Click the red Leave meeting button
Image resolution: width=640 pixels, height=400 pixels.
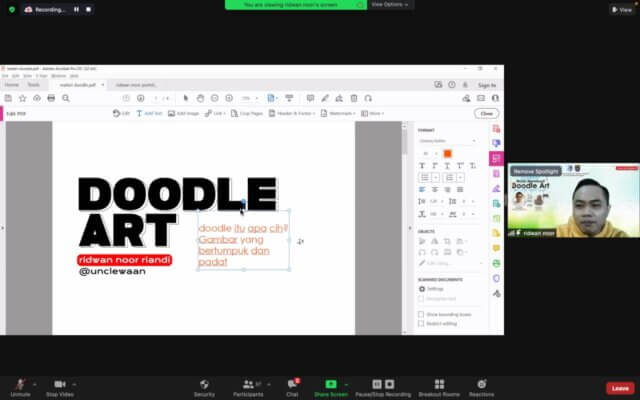coord(620,388)
